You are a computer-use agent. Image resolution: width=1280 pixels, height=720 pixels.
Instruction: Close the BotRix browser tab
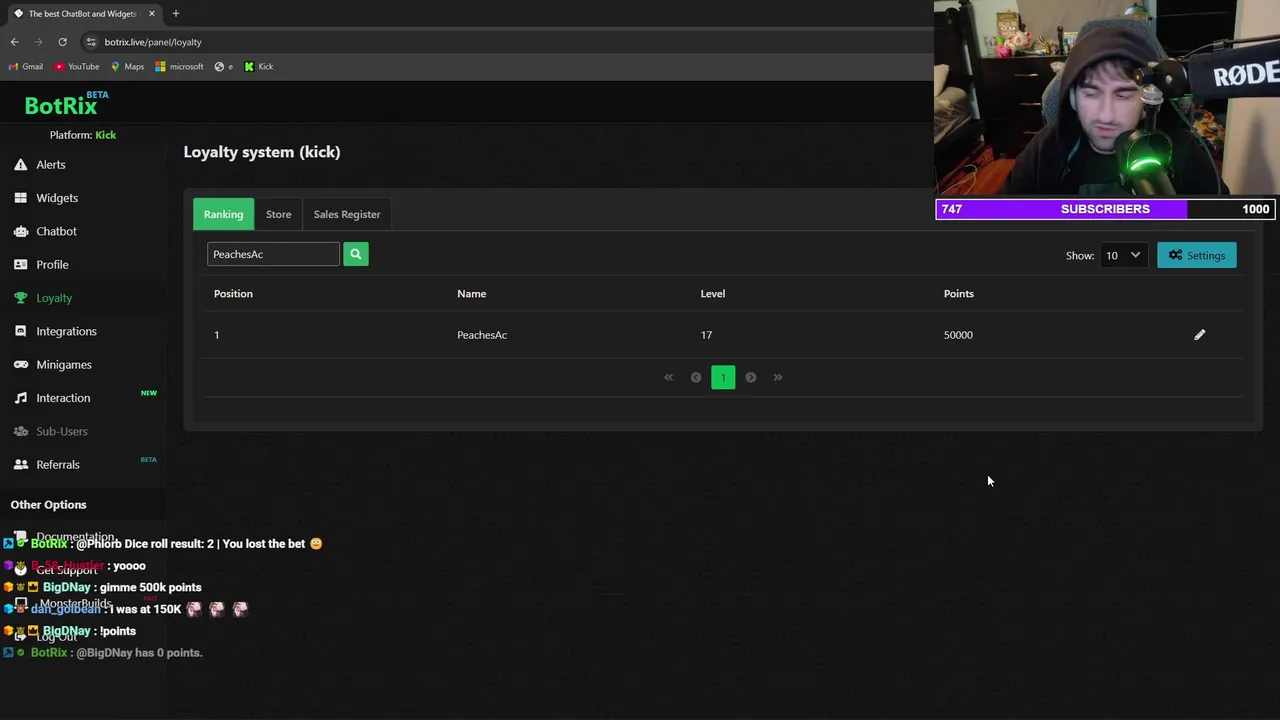[x=152, y=13]
